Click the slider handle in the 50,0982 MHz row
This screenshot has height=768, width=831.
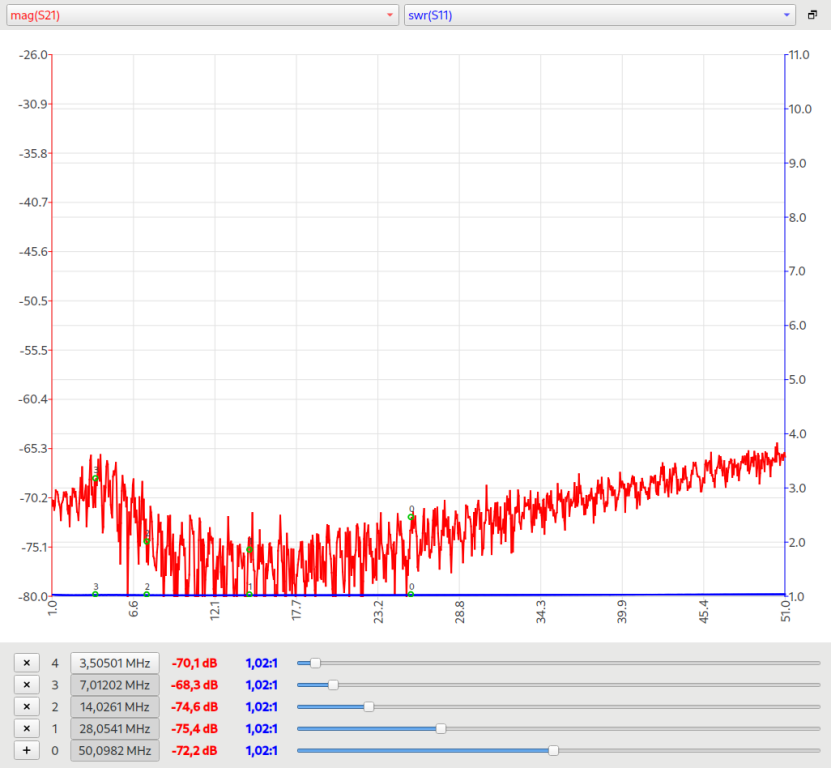tap(553, 751)
